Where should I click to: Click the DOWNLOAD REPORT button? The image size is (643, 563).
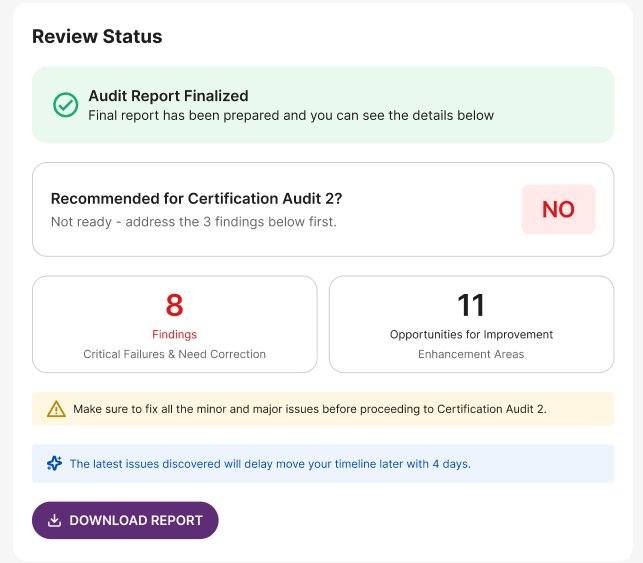click(x=125, y=520)
